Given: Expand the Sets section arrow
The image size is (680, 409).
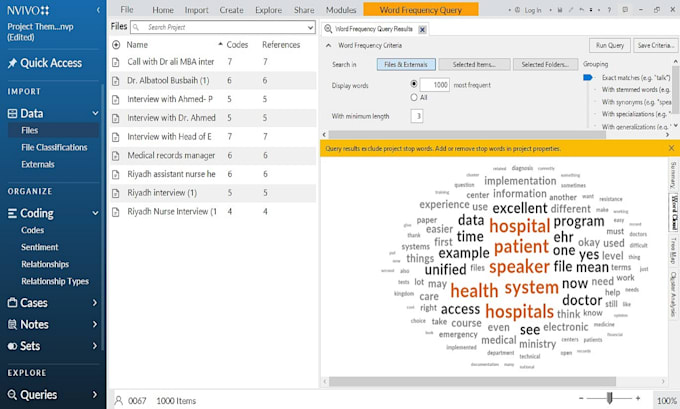Looking at the screenshot, I should 95,346.
